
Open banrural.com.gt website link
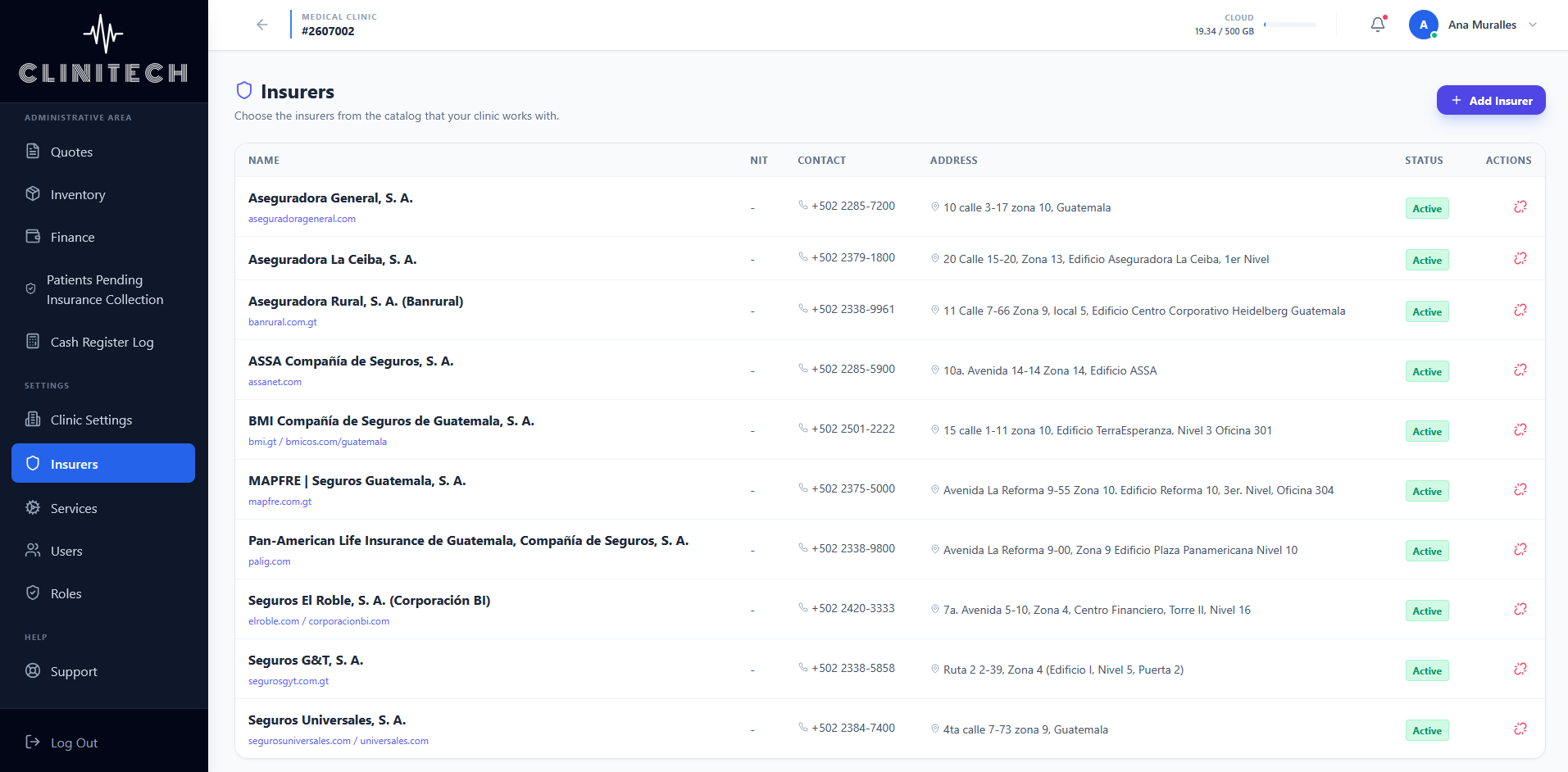point(282,322)
